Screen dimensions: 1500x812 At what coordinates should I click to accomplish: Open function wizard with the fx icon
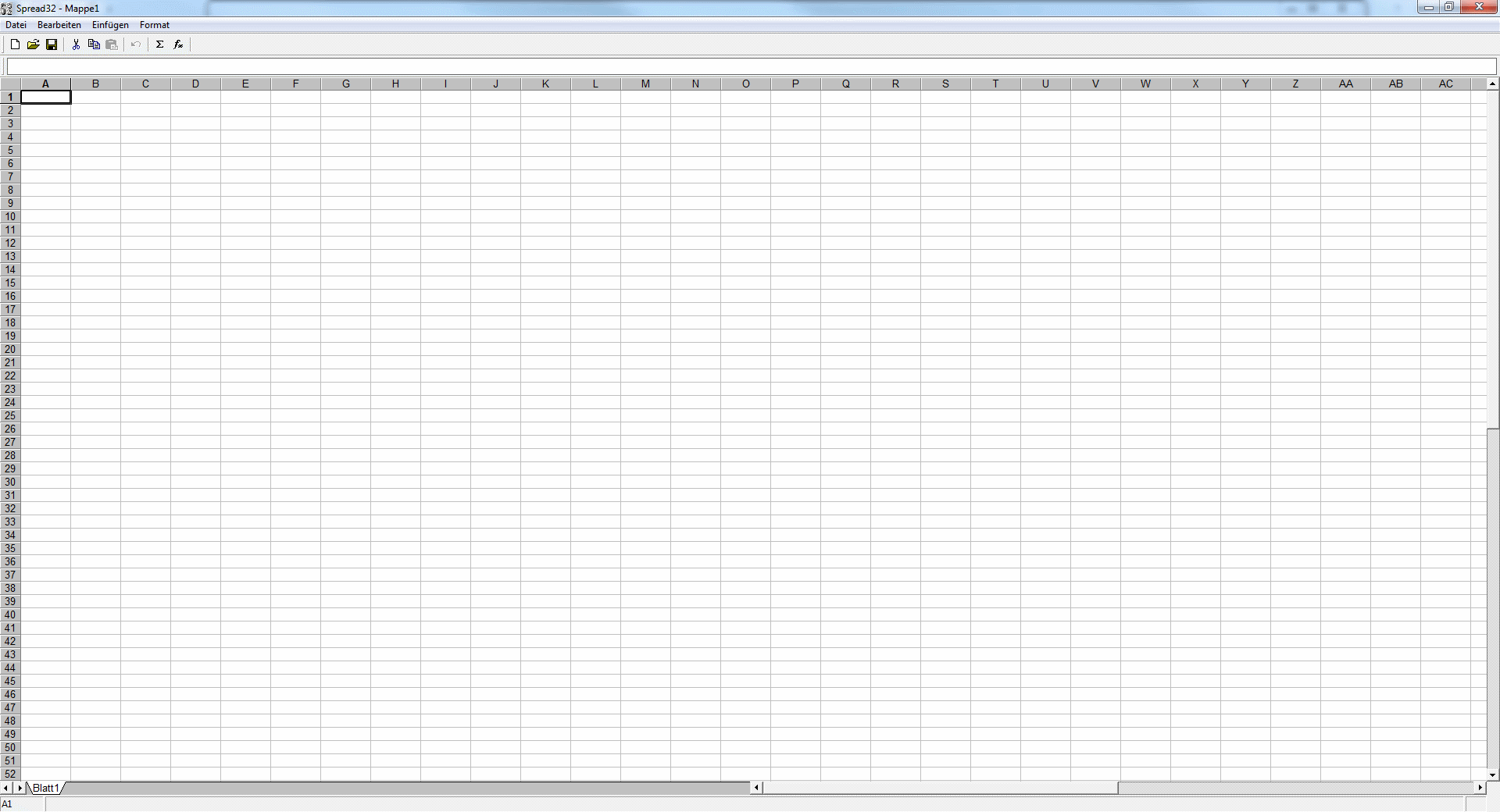click(x=178, y=45)
